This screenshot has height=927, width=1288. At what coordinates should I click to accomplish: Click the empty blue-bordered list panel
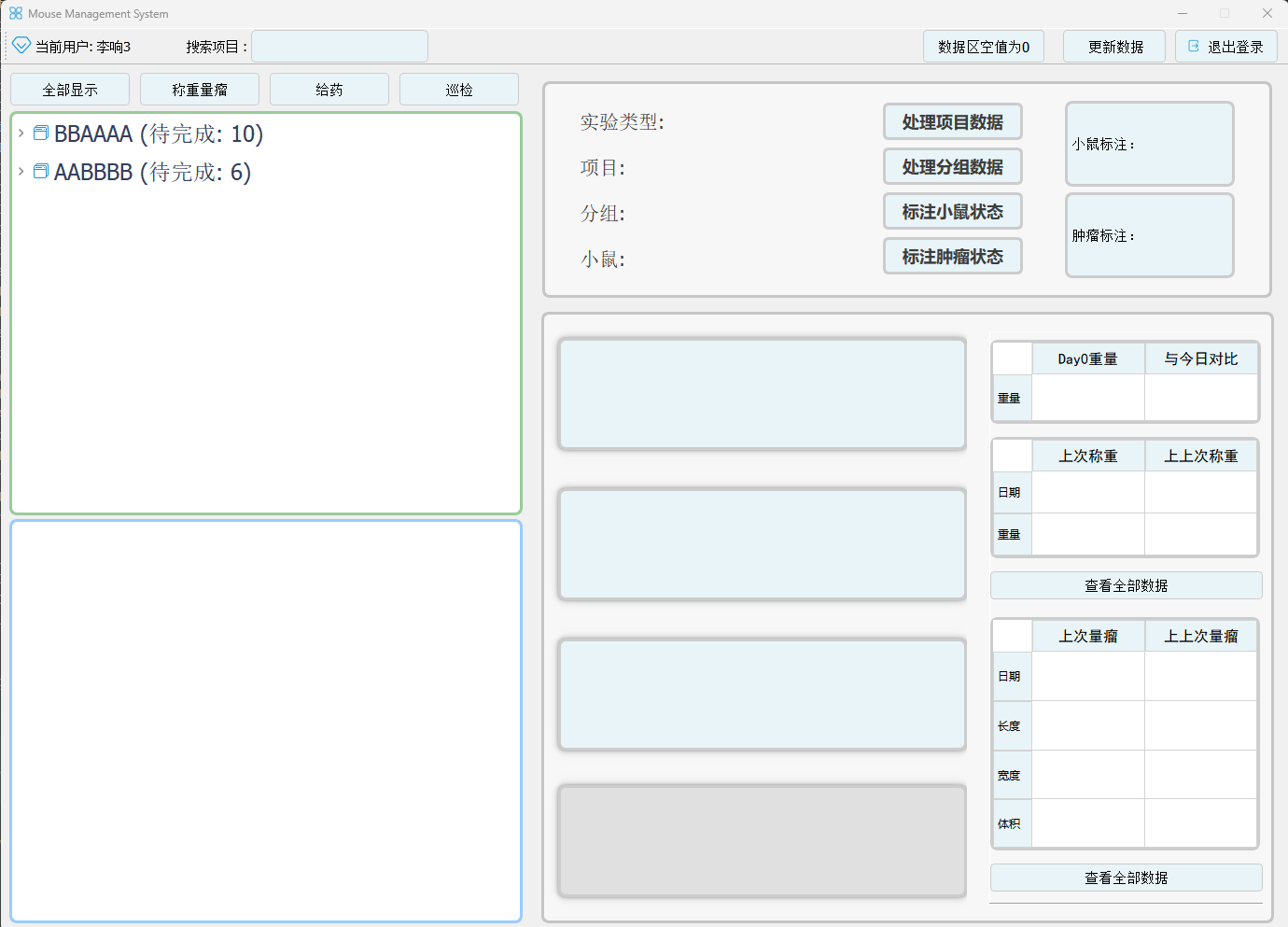tap(266, 721)
